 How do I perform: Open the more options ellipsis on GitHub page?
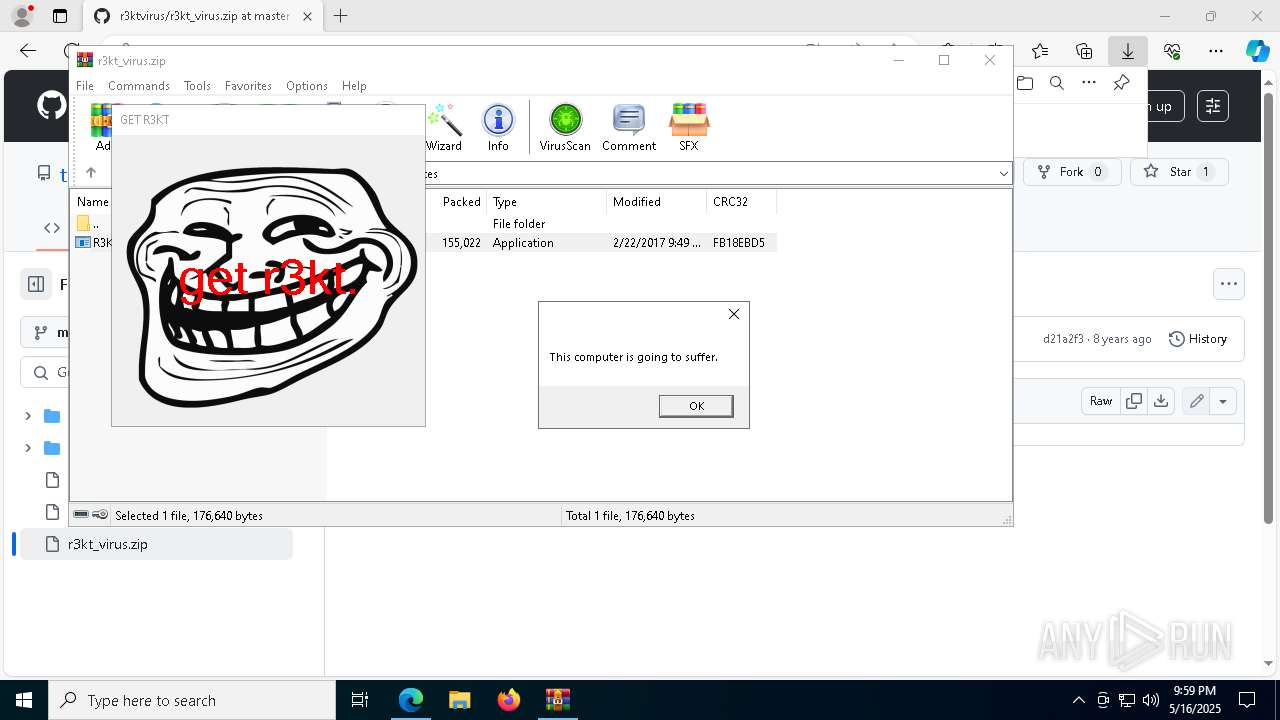pyautogui.click(x=1229, y=284)
